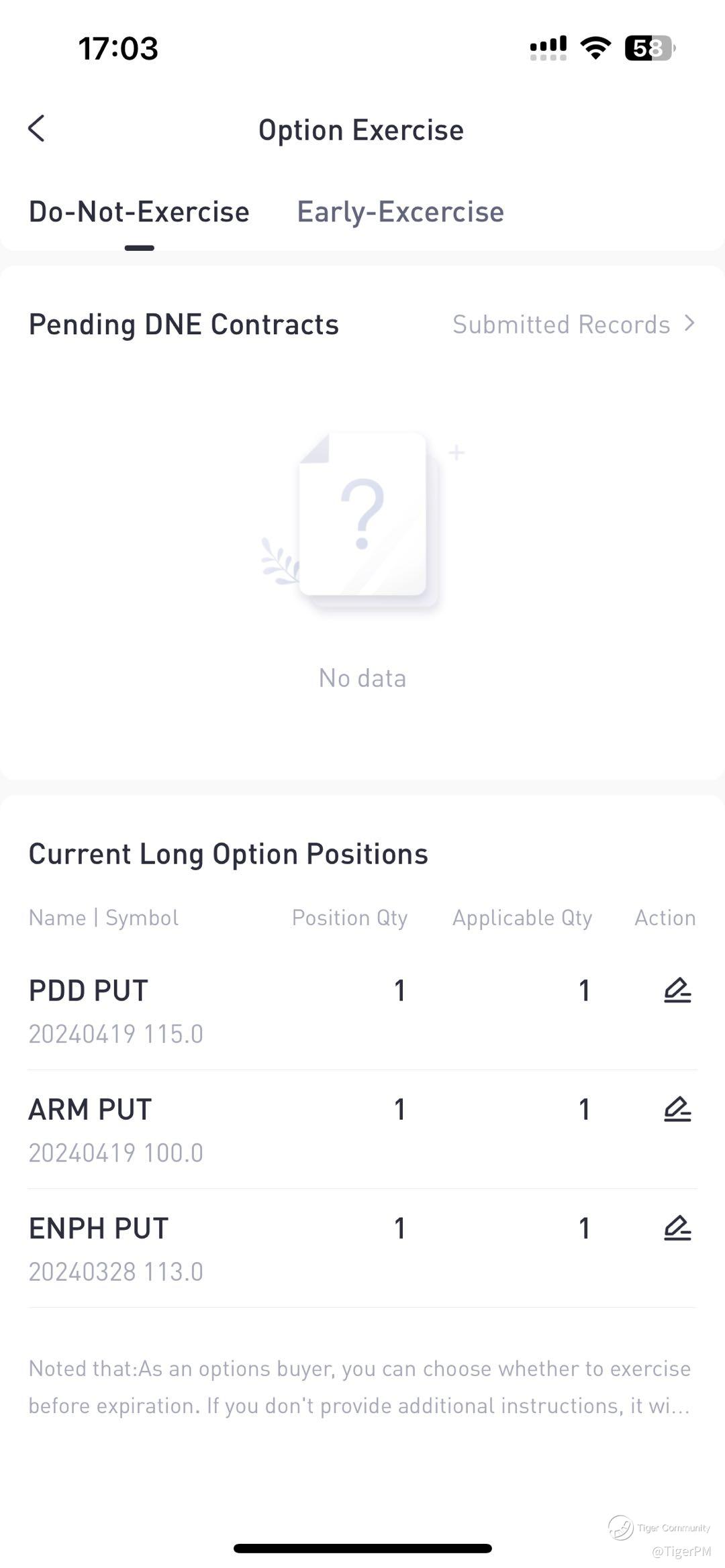This screenshot has width=725, height=1568.
Task: Tap the home indicator bar
Action: [362, 1549]
